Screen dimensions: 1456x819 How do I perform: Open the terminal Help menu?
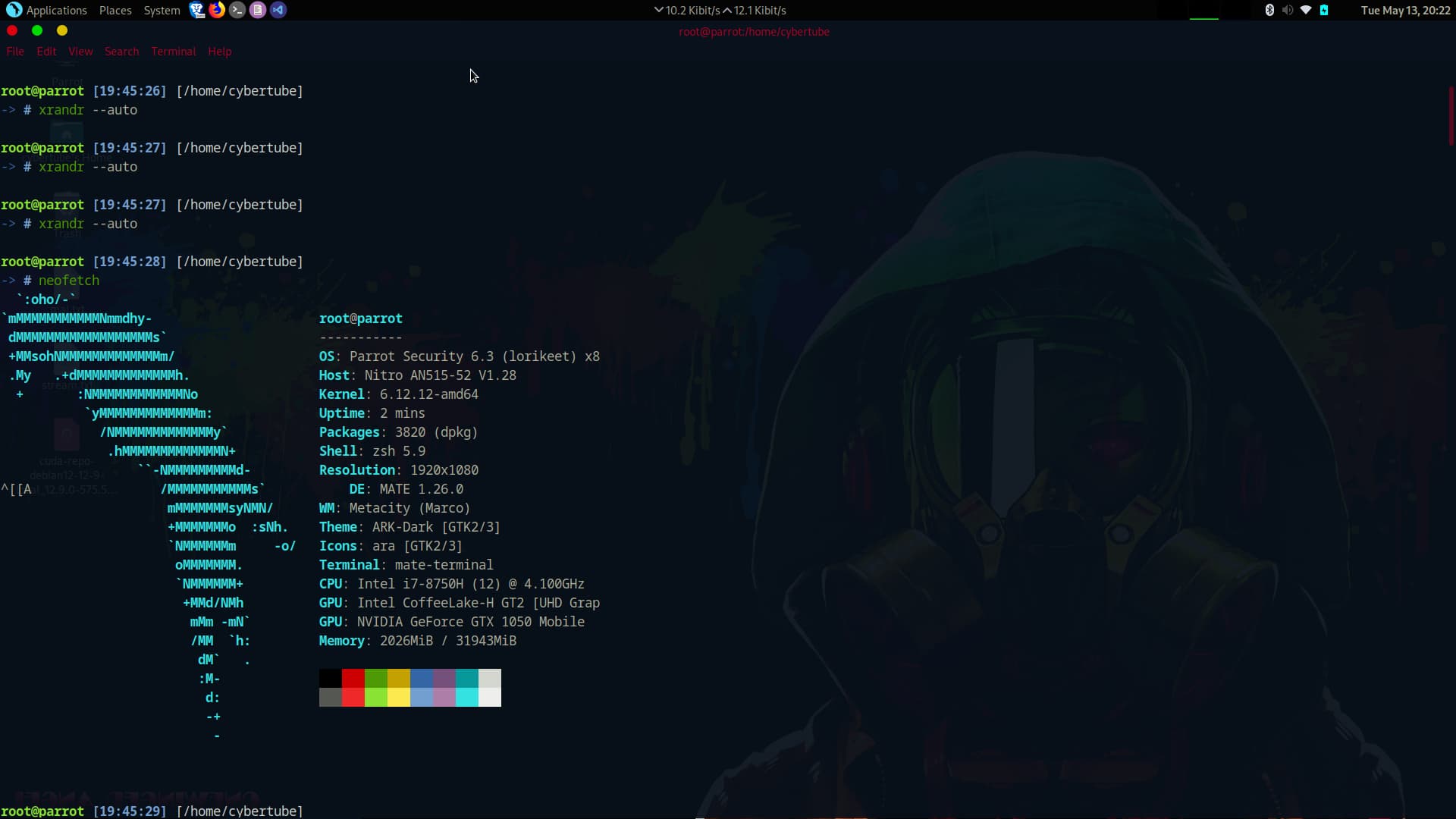point(220,51)
